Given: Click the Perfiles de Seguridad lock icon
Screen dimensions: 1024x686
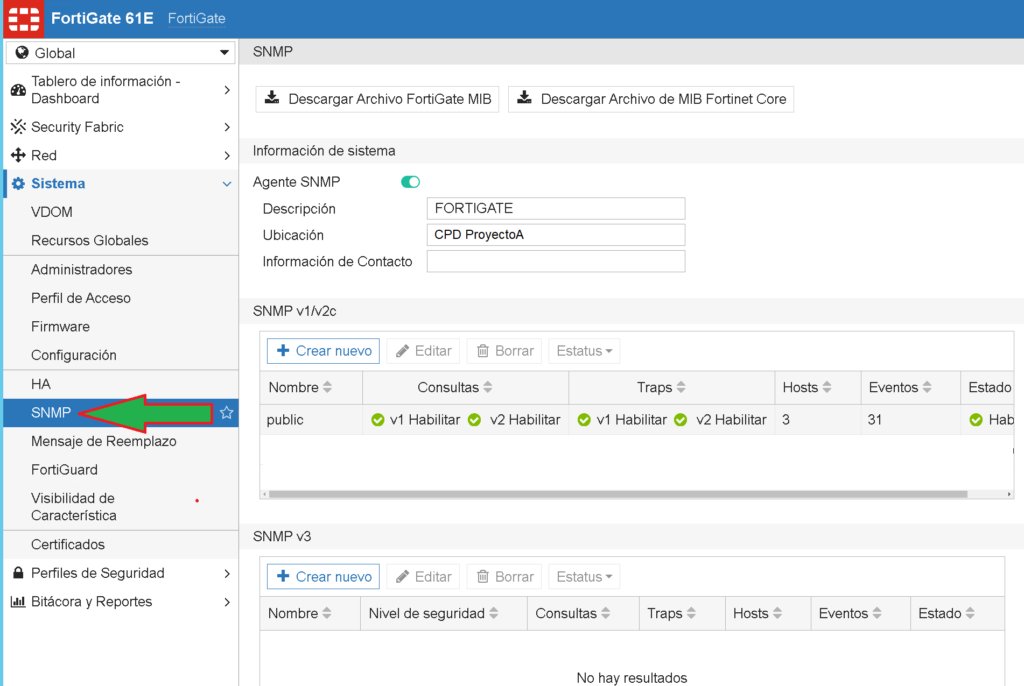Looking at the screenshot, I should coord(17,573).
